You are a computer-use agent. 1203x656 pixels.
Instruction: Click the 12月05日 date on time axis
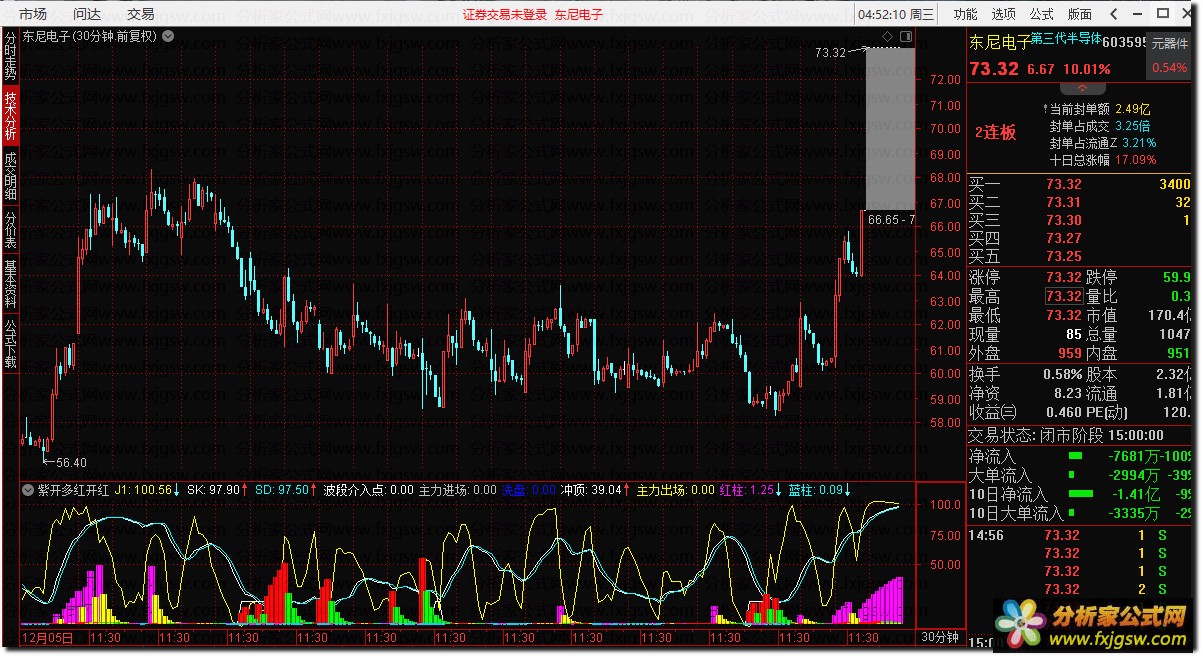pos(47,637)
